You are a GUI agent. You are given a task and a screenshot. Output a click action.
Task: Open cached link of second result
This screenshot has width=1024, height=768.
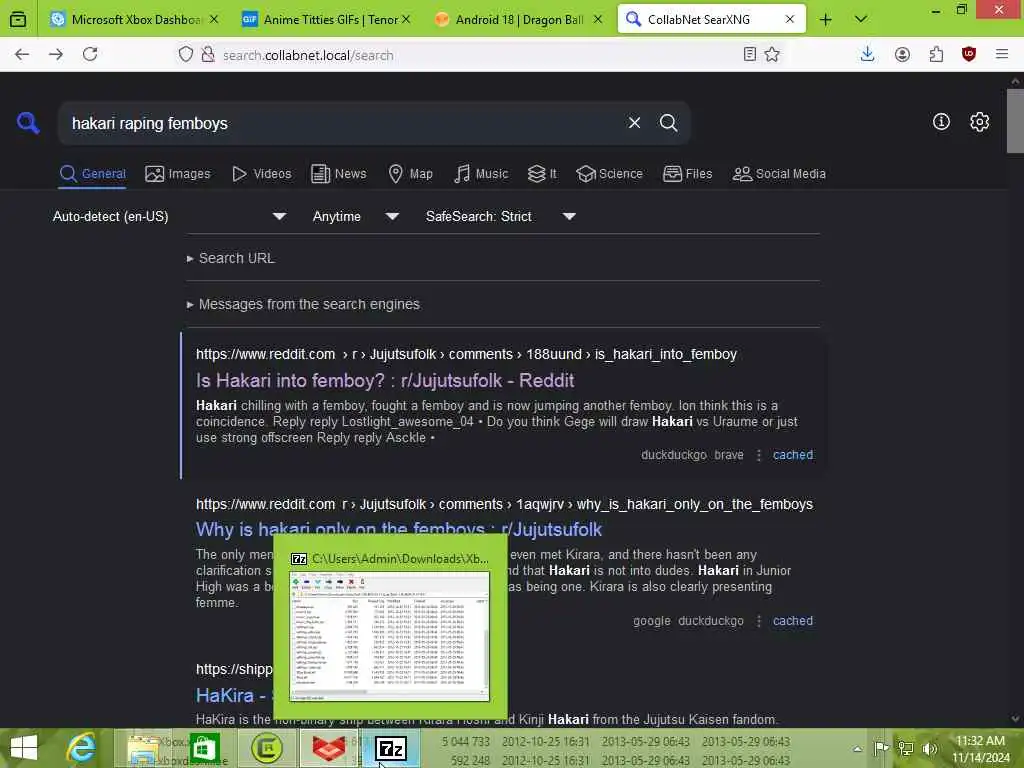[x=793, y=621]
